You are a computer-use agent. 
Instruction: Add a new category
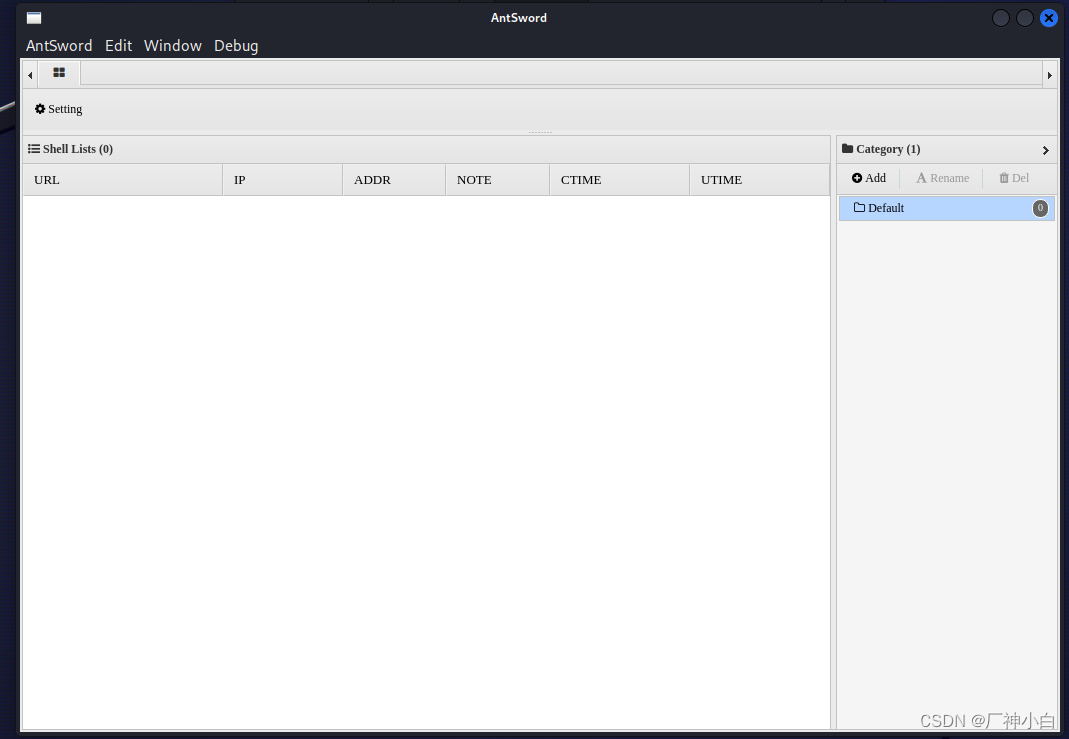(869, 178)
